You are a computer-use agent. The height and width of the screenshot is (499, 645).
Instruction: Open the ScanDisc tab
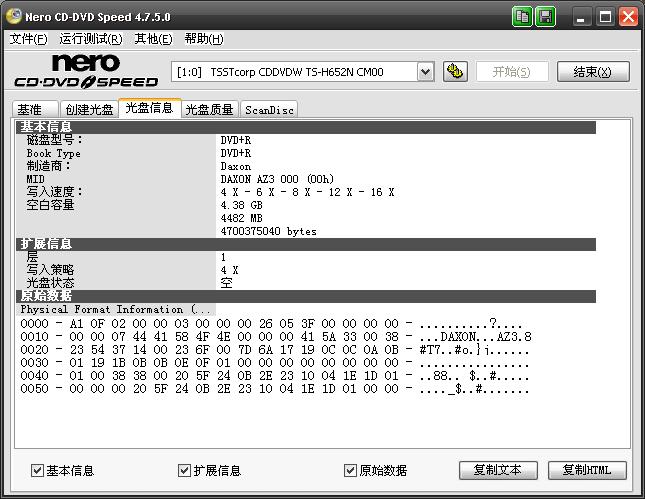[269, 109]
